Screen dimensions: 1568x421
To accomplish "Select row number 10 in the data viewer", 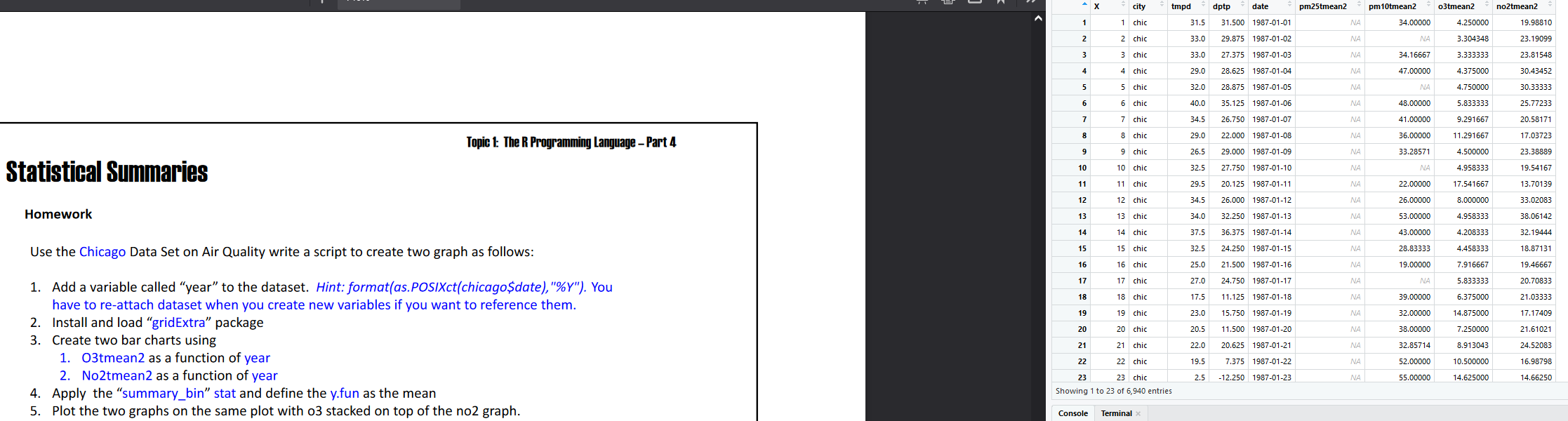I will tap(1082, 168).
